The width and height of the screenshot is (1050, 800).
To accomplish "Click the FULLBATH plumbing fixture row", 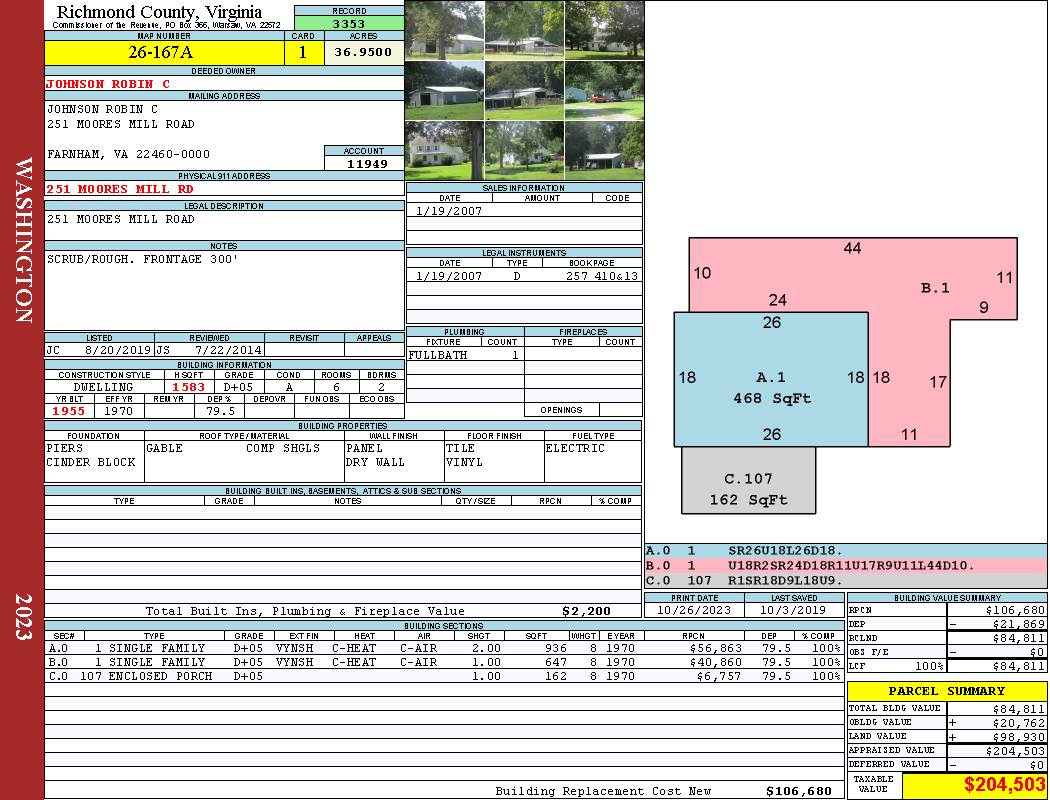I will coord(465,355).
